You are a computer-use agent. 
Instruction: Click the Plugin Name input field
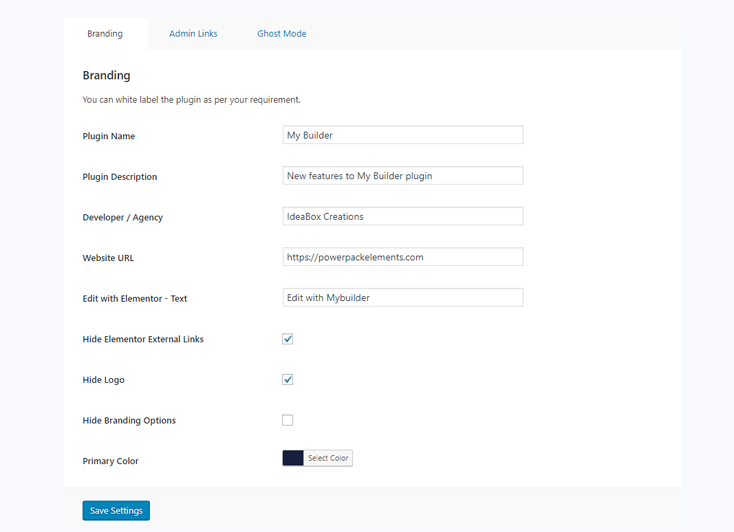click(x=403, y=135)
